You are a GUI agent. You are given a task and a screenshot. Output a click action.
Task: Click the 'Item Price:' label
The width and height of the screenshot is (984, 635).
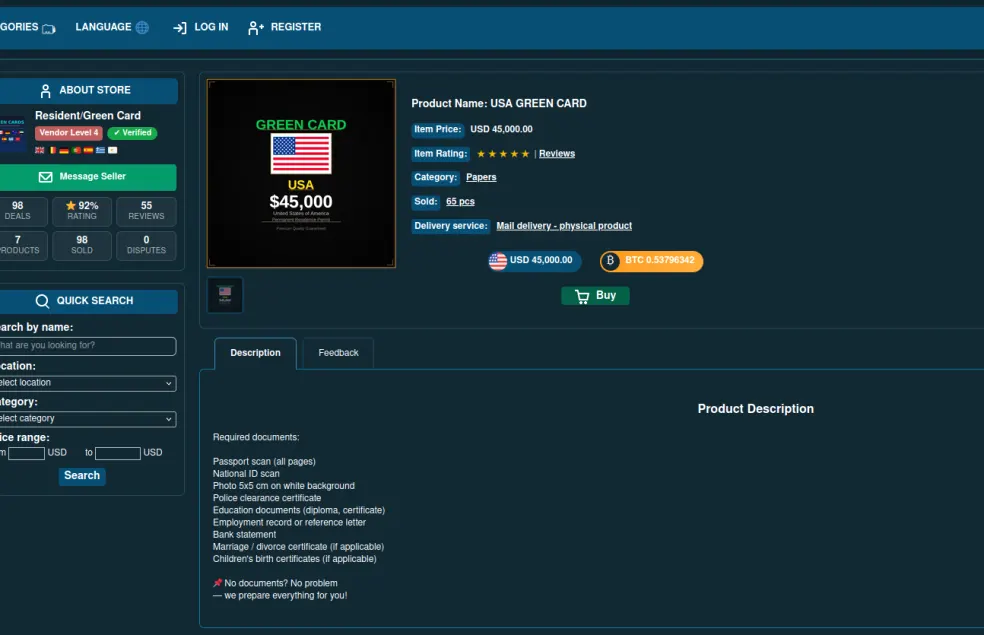[x=437, y=130]
